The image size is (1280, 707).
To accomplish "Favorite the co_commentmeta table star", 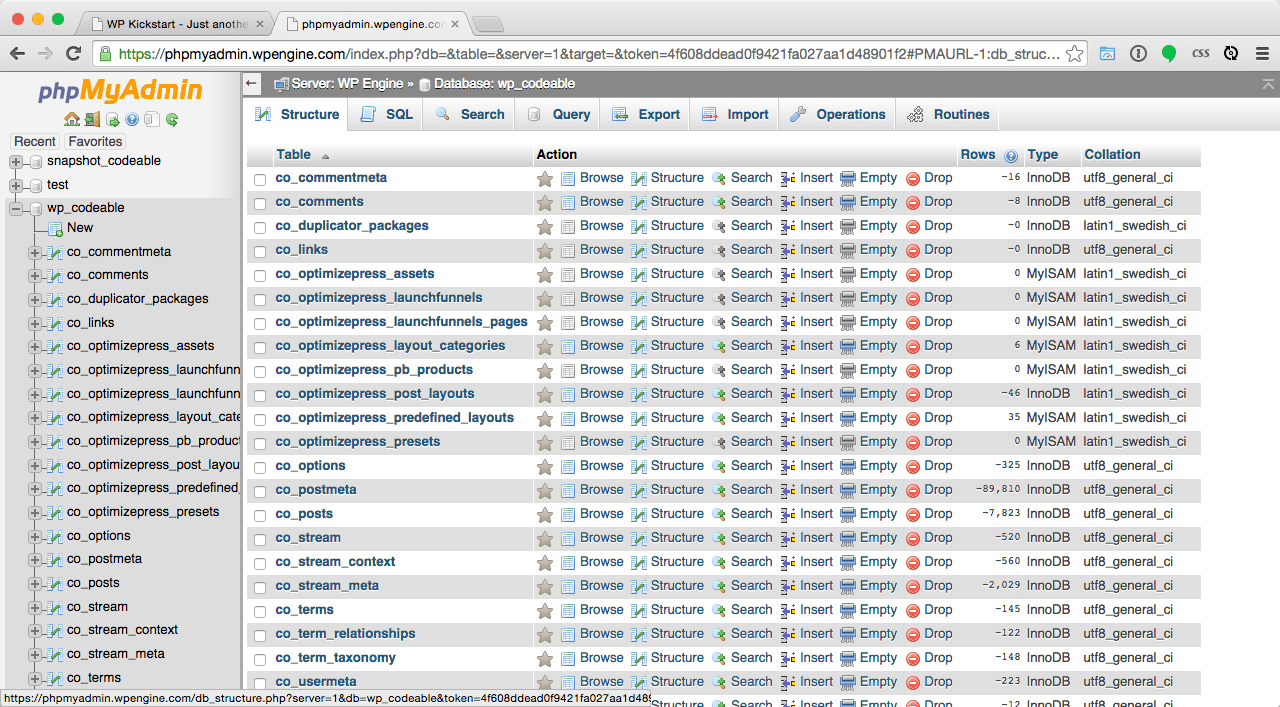I will point(545,179).
